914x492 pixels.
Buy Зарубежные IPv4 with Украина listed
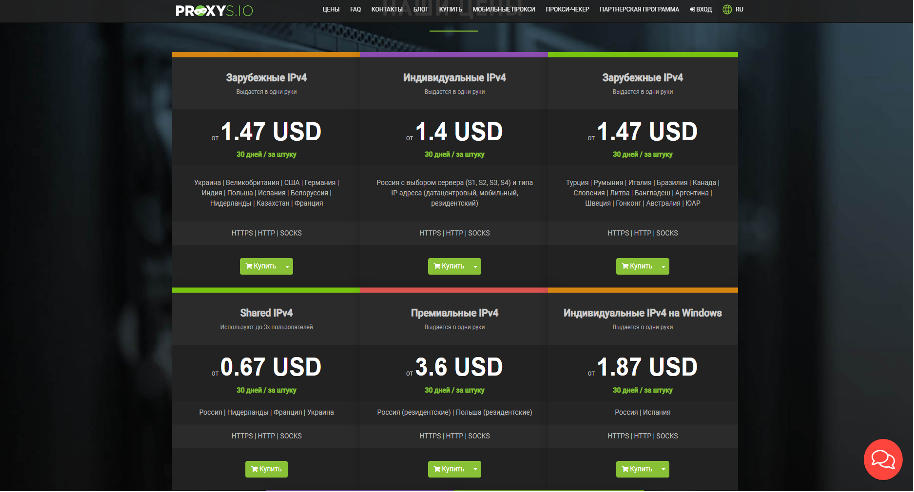click(x=261, y=266)
